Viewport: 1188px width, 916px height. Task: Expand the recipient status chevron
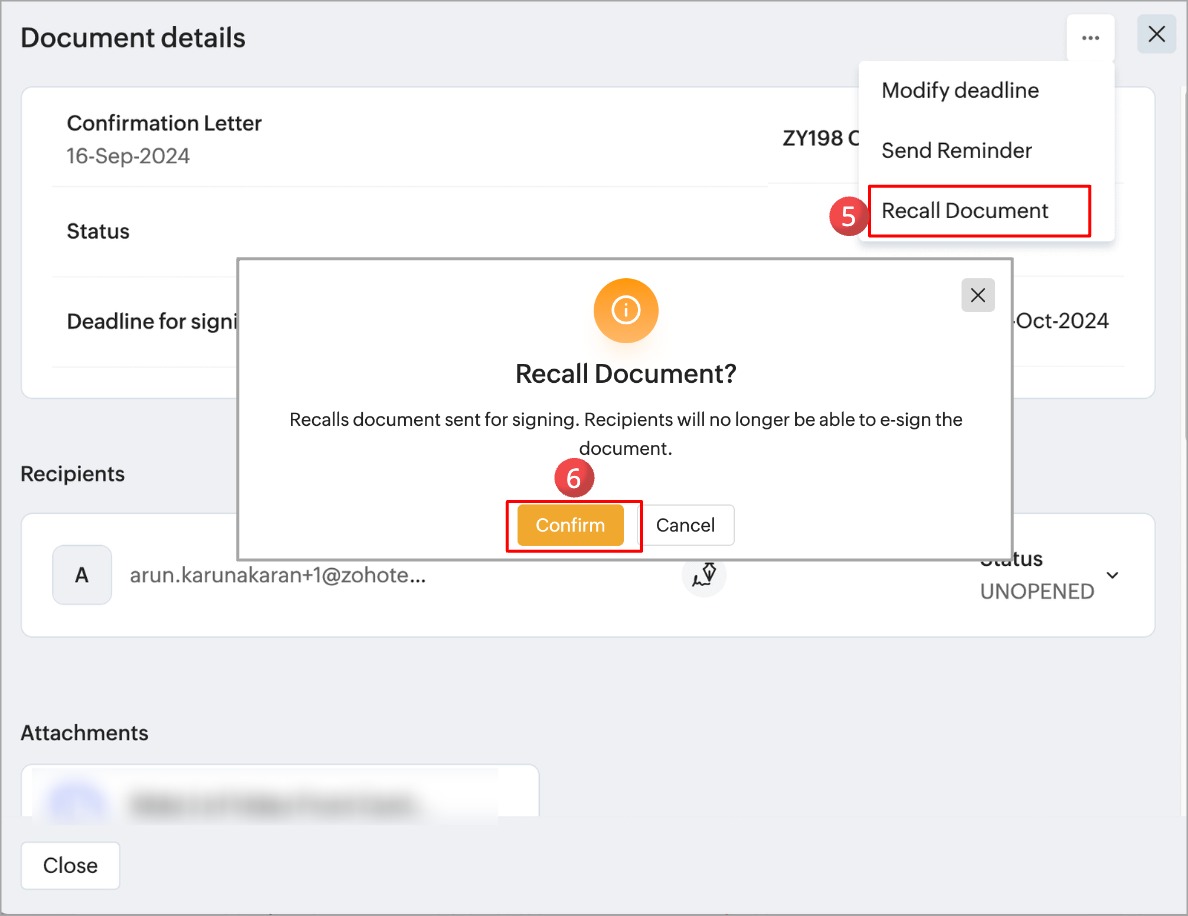point(1112,575)
